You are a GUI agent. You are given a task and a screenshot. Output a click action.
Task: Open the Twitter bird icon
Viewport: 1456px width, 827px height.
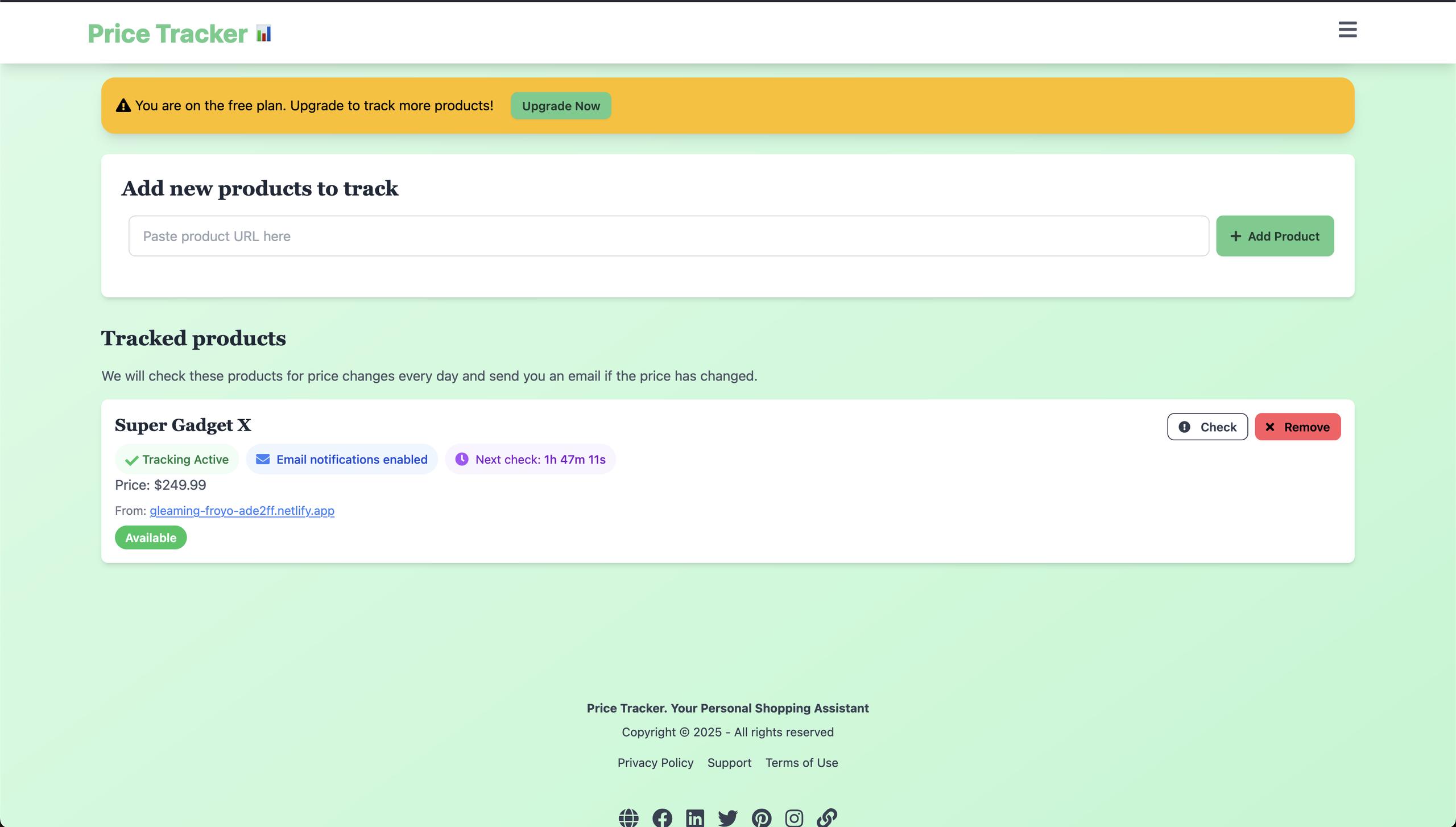(x=728, y=818)
